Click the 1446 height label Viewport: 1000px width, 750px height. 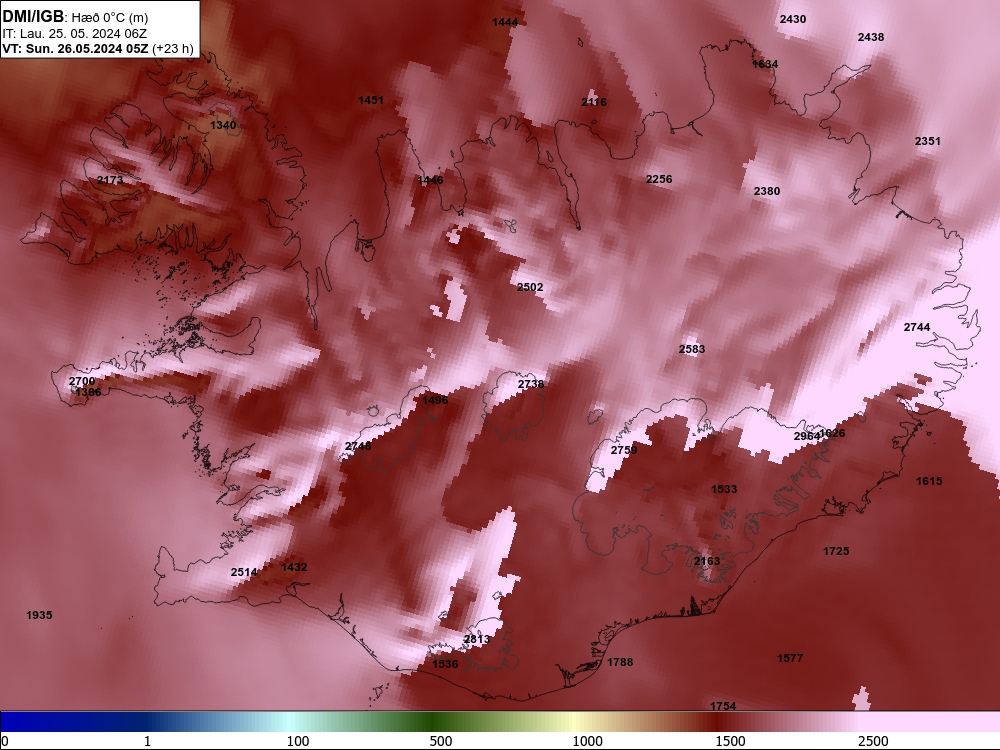[430, 180]
